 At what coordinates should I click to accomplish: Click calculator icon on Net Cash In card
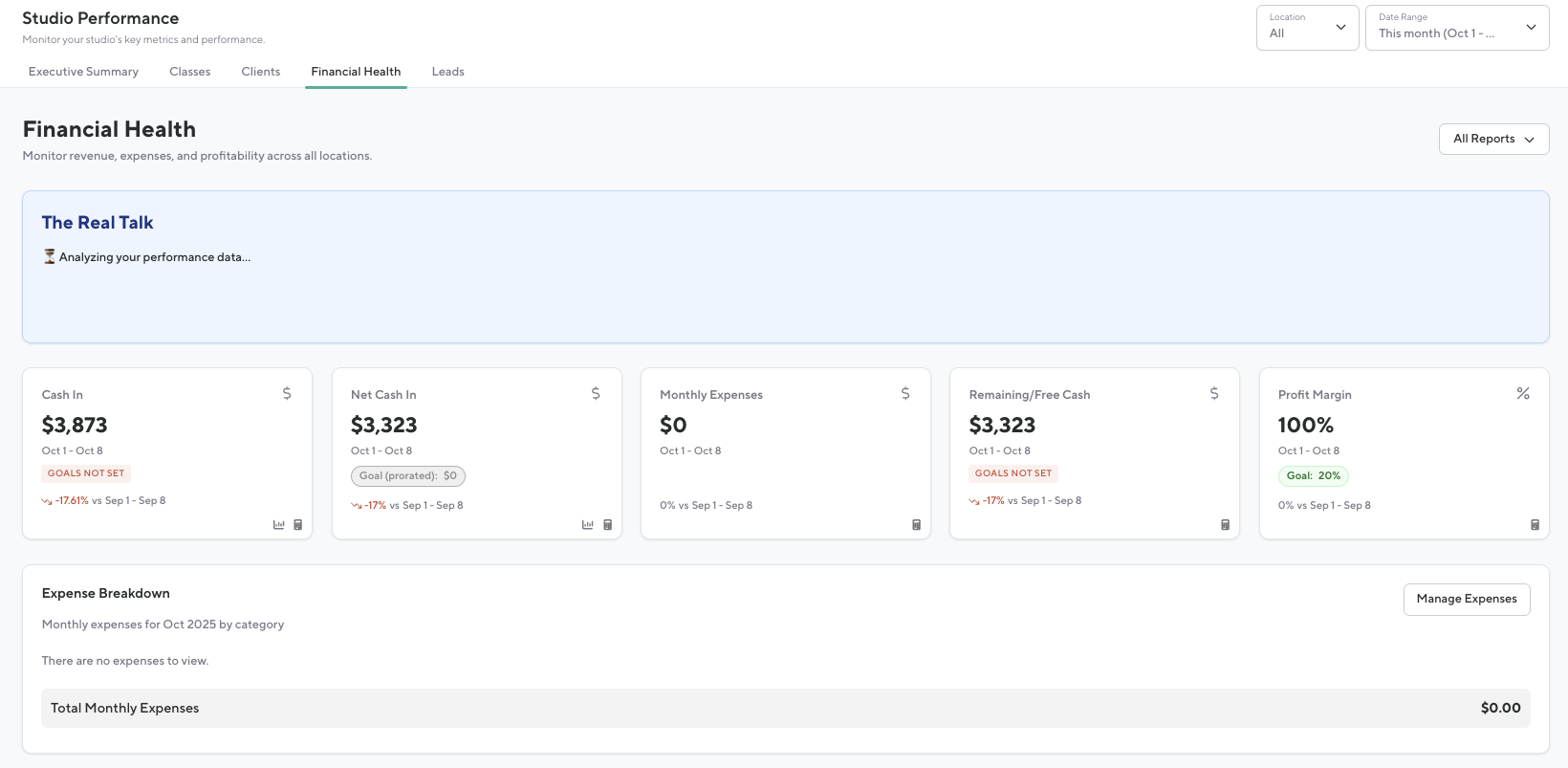[x=607, y=524]
